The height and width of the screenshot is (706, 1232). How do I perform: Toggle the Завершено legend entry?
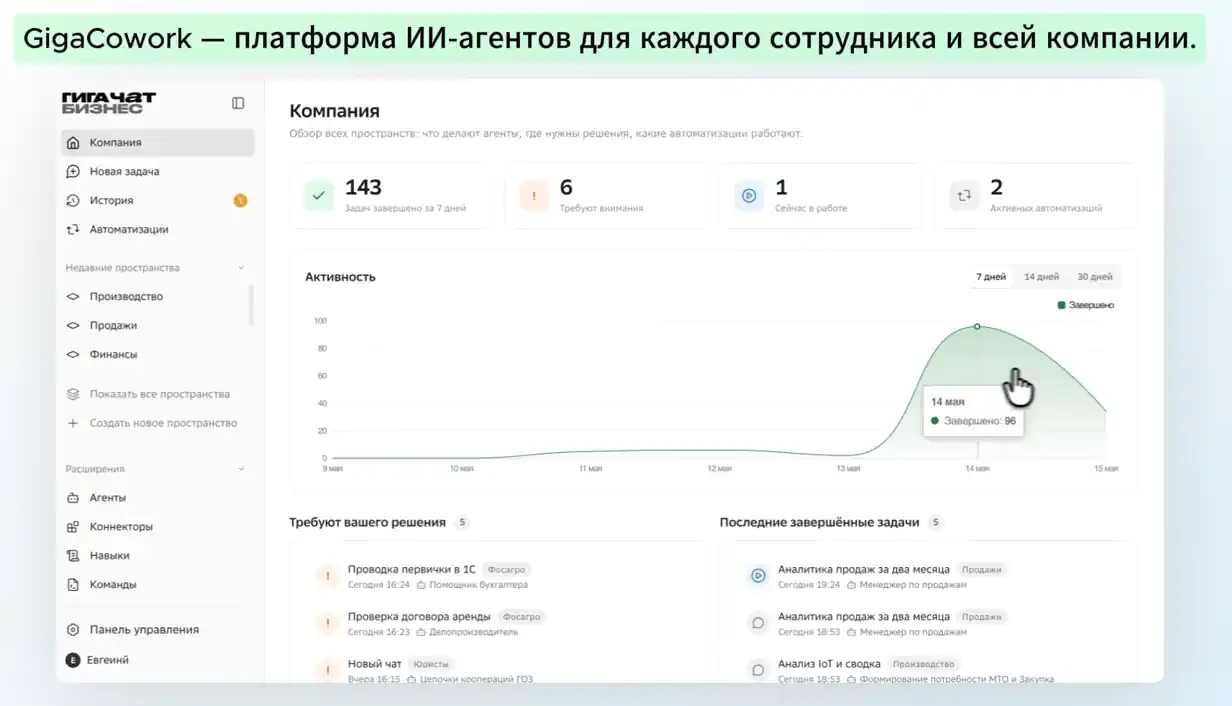[1086, 305]
